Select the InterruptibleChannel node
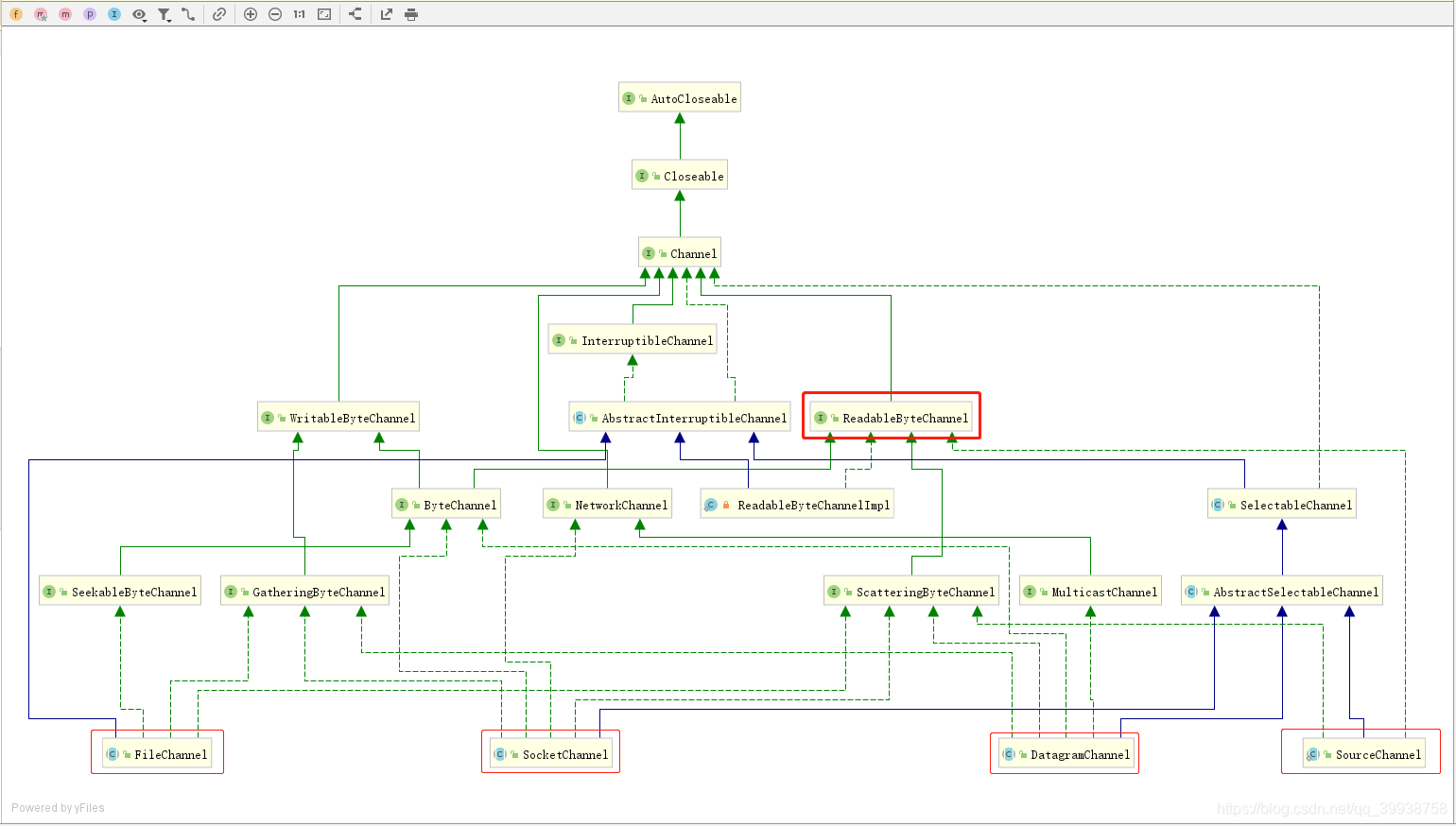 click(x=633, y=340)
